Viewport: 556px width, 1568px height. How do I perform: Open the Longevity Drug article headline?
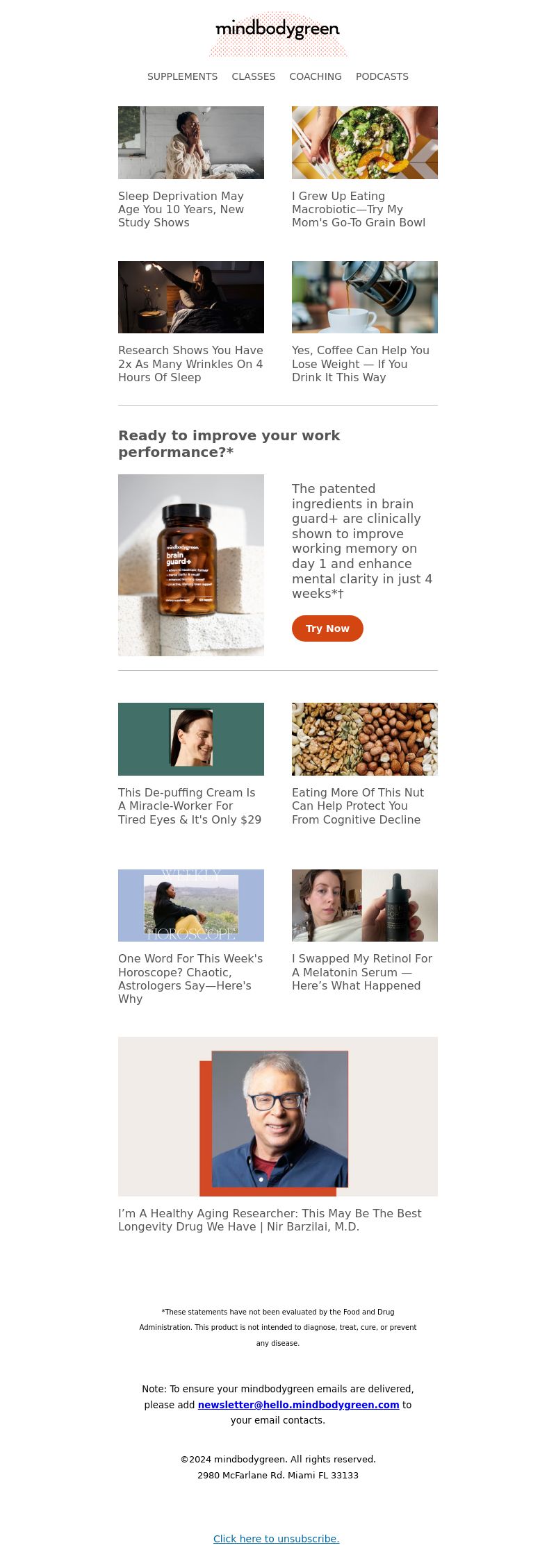point(270,1220)
